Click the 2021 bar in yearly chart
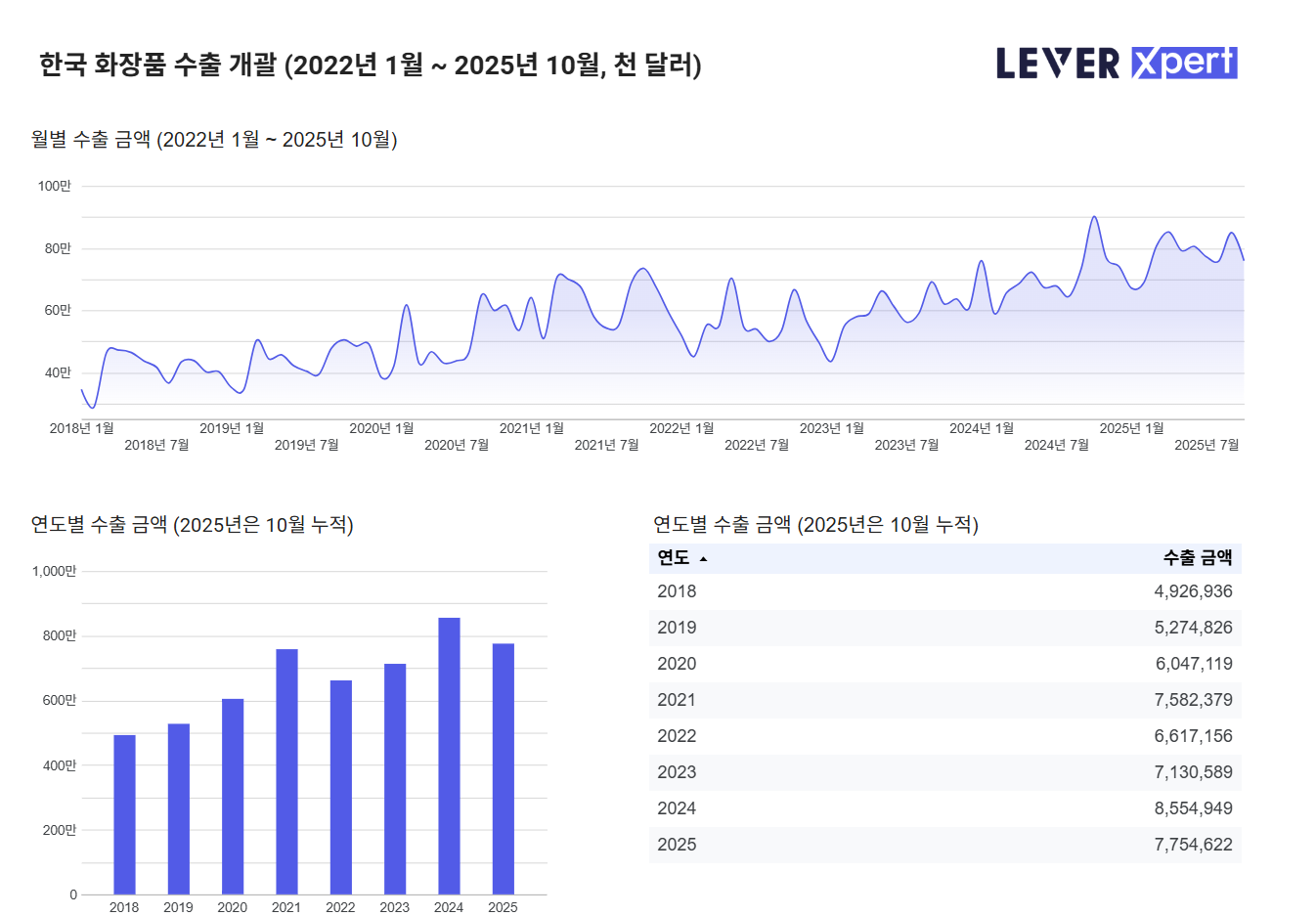 [286, 771]
